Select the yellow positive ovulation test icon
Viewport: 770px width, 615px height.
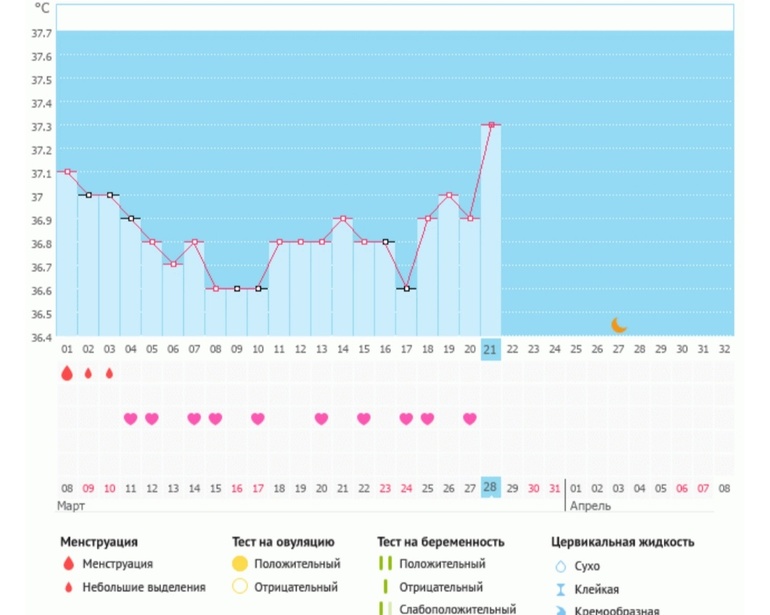[240, 564]
